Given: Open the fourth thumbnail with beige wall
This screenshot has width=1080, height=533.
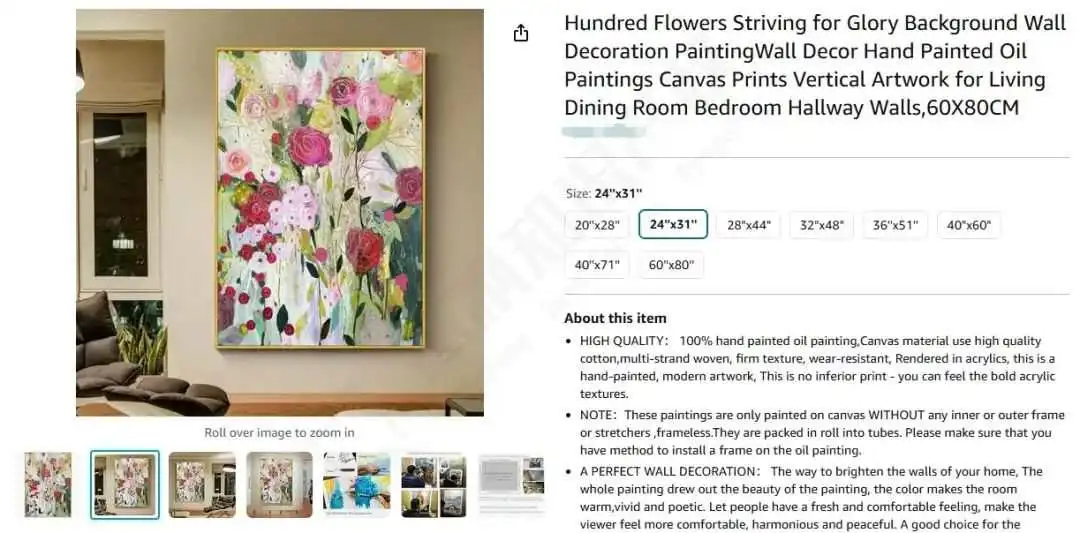Looking at the screenshot, I should pos(280,485).
